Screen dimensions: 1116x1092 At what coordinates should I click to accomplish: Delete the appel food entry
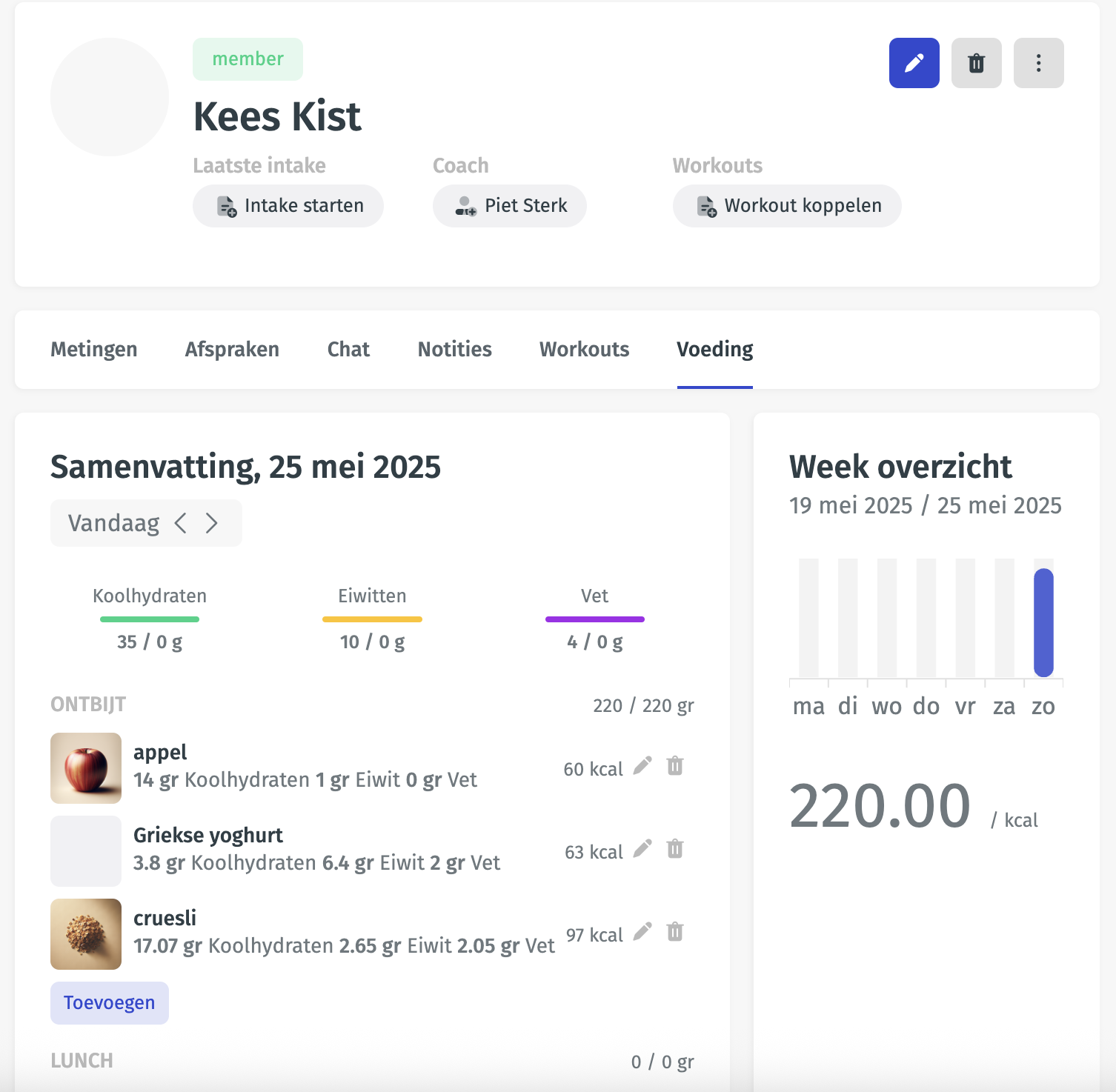(x=675, y=766)
